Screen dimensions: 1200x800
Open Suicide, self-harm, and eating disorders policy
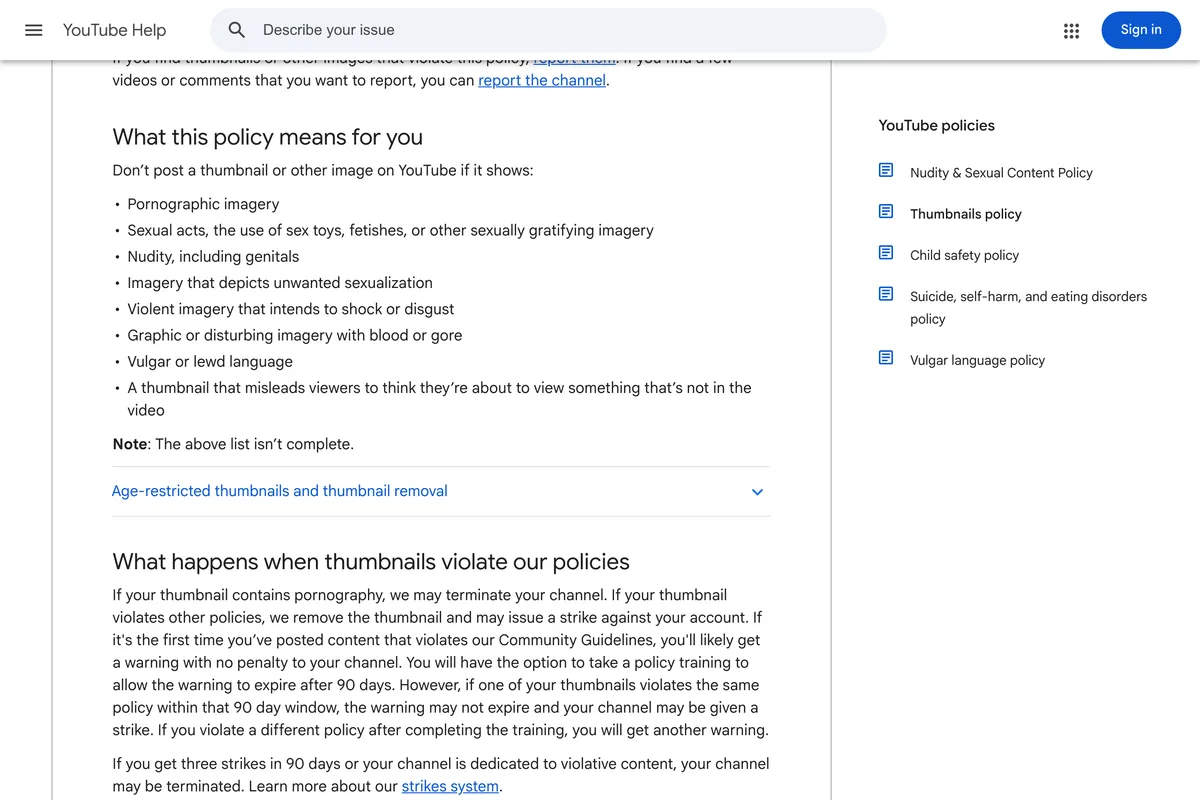(x=1028, y=307)
